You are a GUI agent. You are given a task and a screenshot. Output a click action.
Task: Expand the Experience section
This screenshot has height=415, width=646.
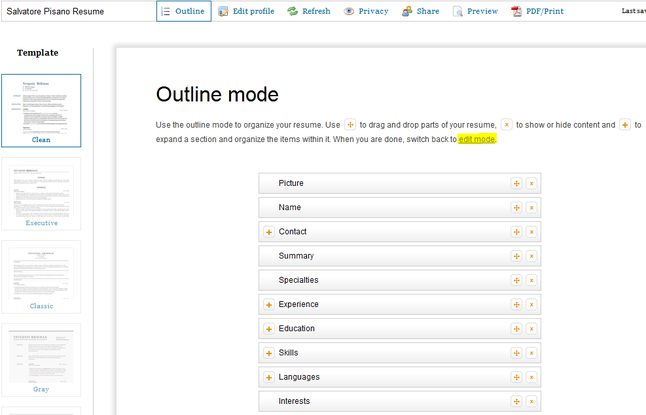(x=269, y=305)
